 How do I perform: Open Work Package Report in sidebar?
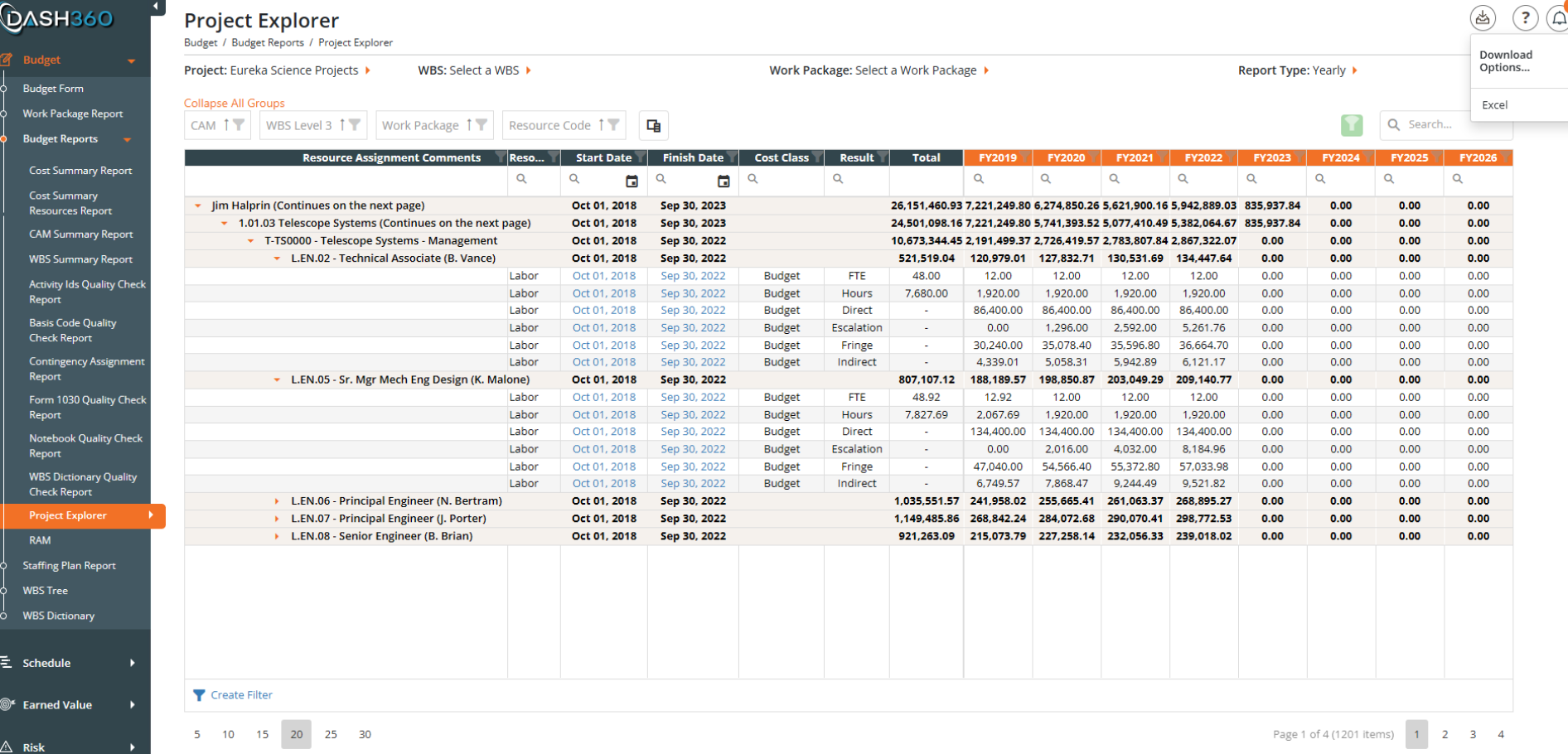pyautogui.click(x=73, y=114)
